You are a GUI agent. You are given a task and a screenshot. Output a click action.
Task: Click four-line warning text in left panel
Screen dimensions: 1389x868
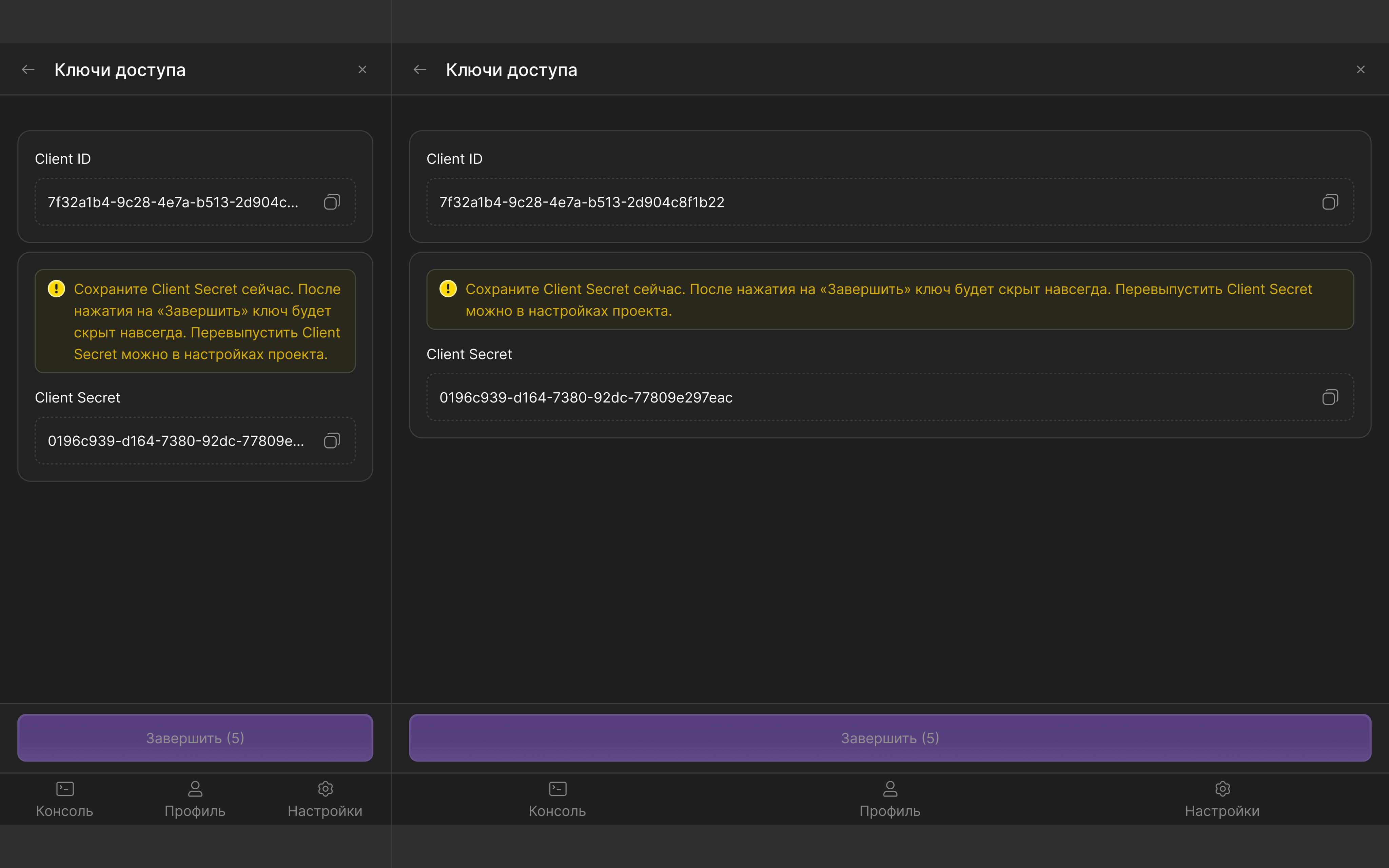(x=207, y=321)
